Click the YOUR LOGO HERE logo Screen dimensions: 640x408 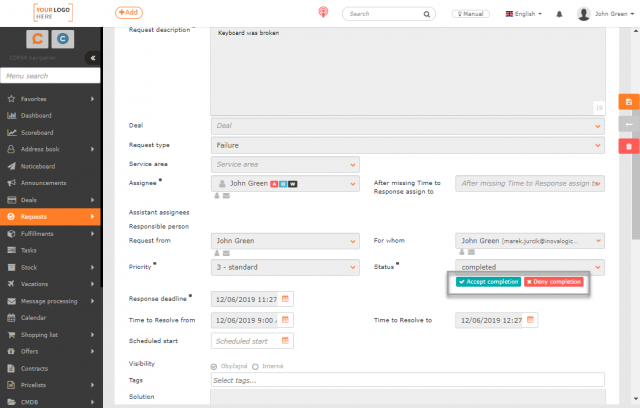pyautogui.click(x=53, y=13)
